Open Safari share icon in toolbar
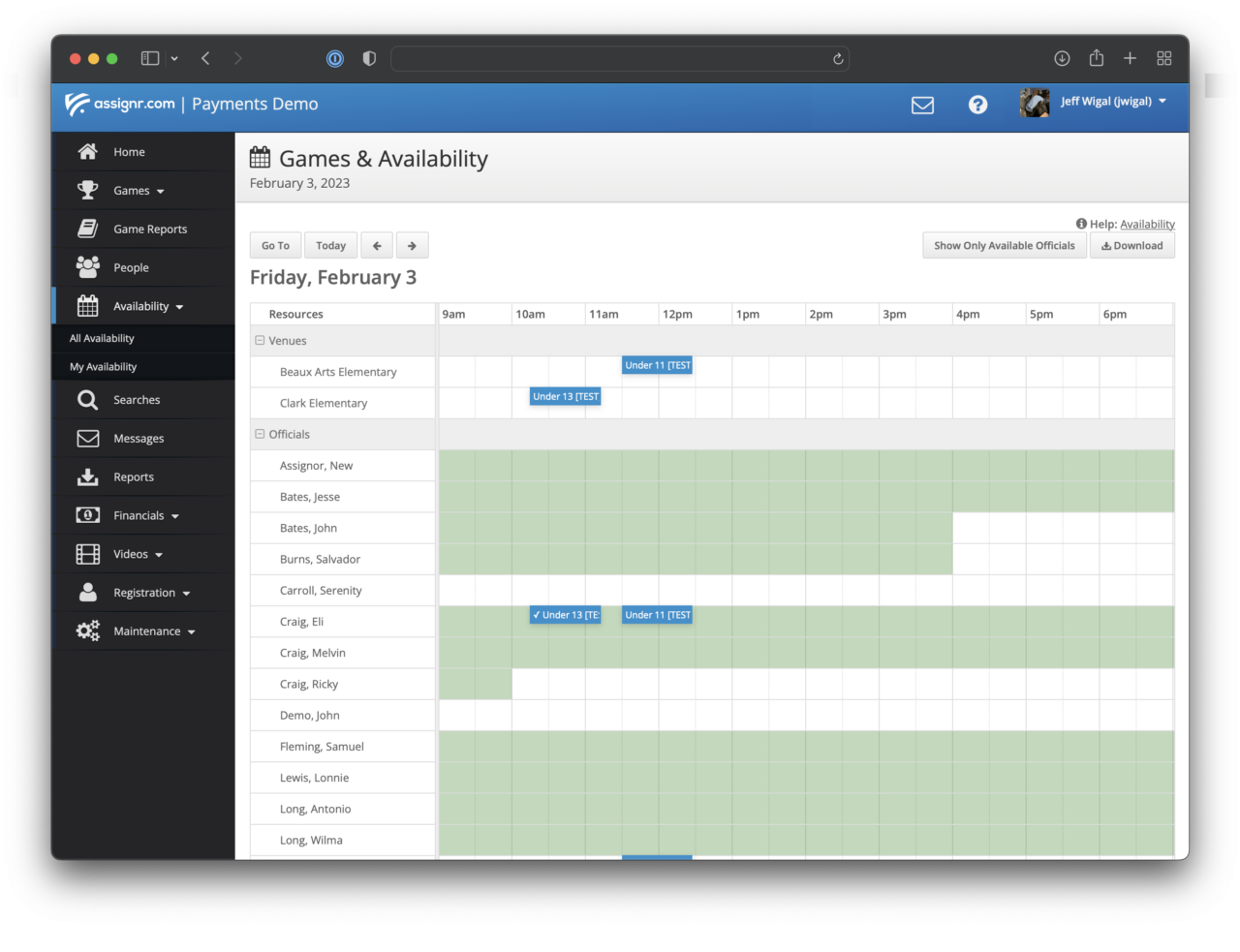1240x952 pixels. tap(1096, 59)
